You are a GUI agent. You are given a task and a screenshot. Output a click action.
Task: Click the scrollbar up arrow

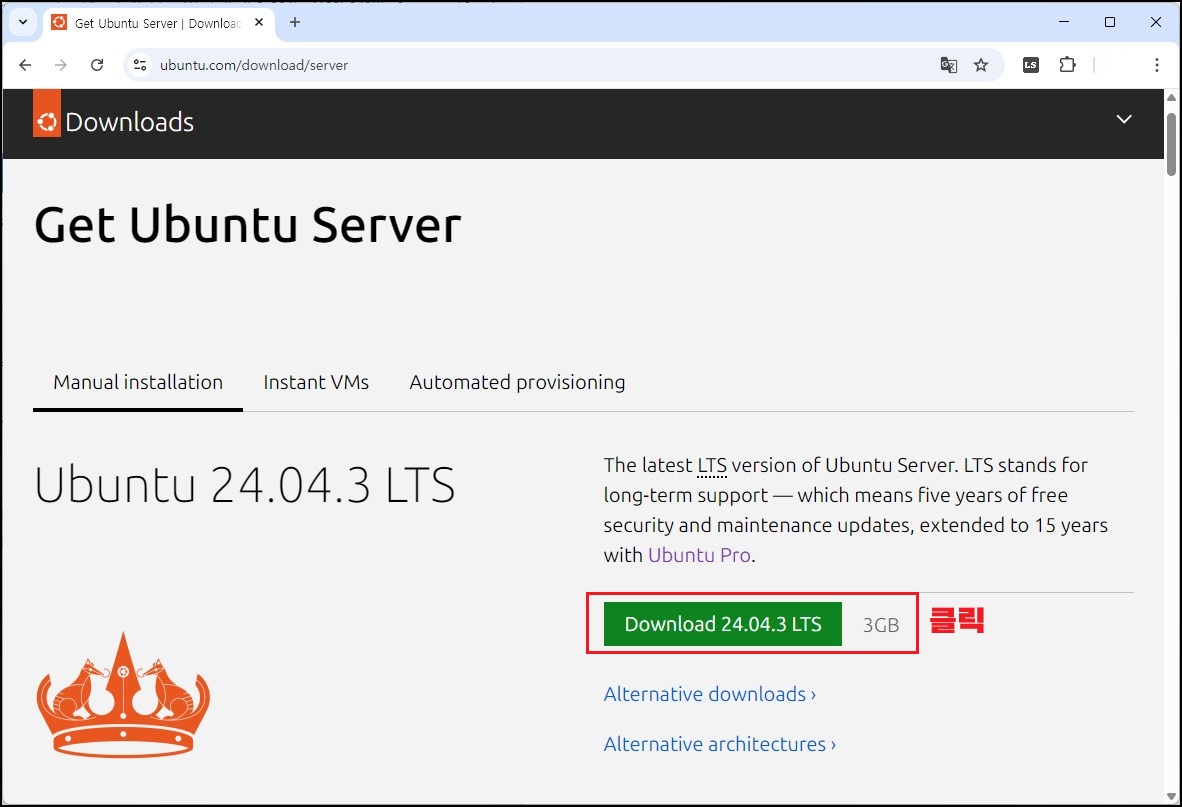(x=1171, y=97)
